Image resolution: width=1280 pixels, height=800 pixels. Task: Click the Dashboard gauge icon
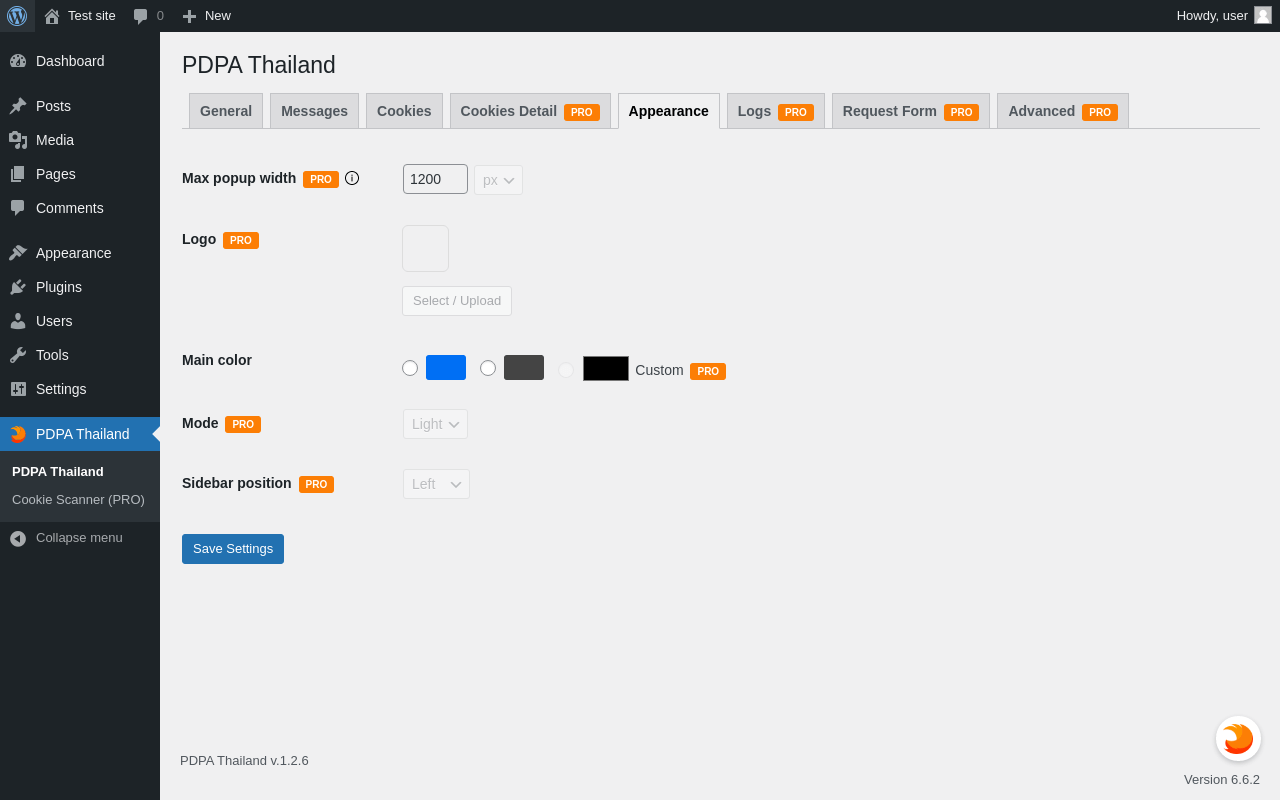pos(18,61)
